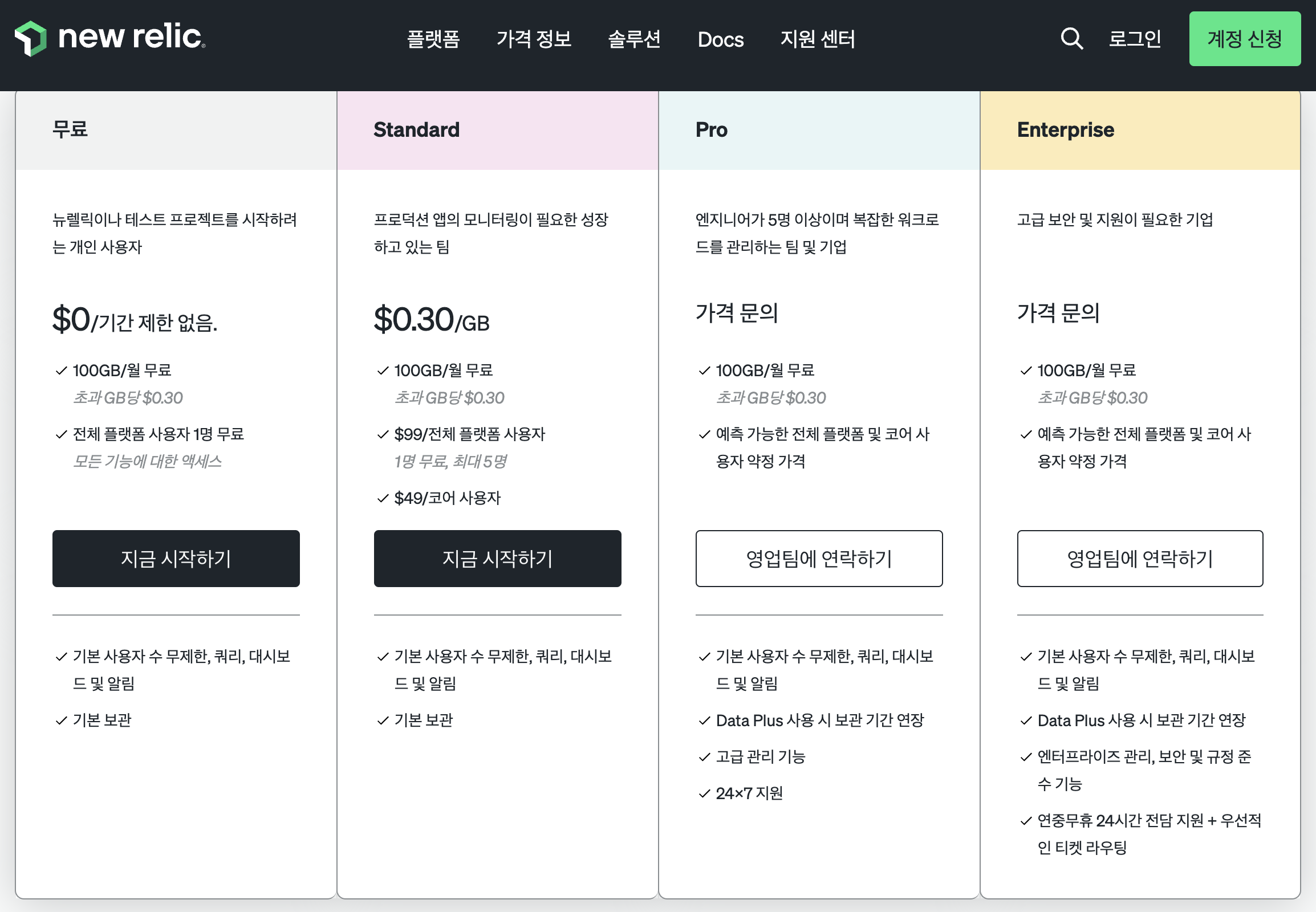1316x912 pixels.
Task: Open the 지원 센터 link in the navigation
Action: coord(818,39)
